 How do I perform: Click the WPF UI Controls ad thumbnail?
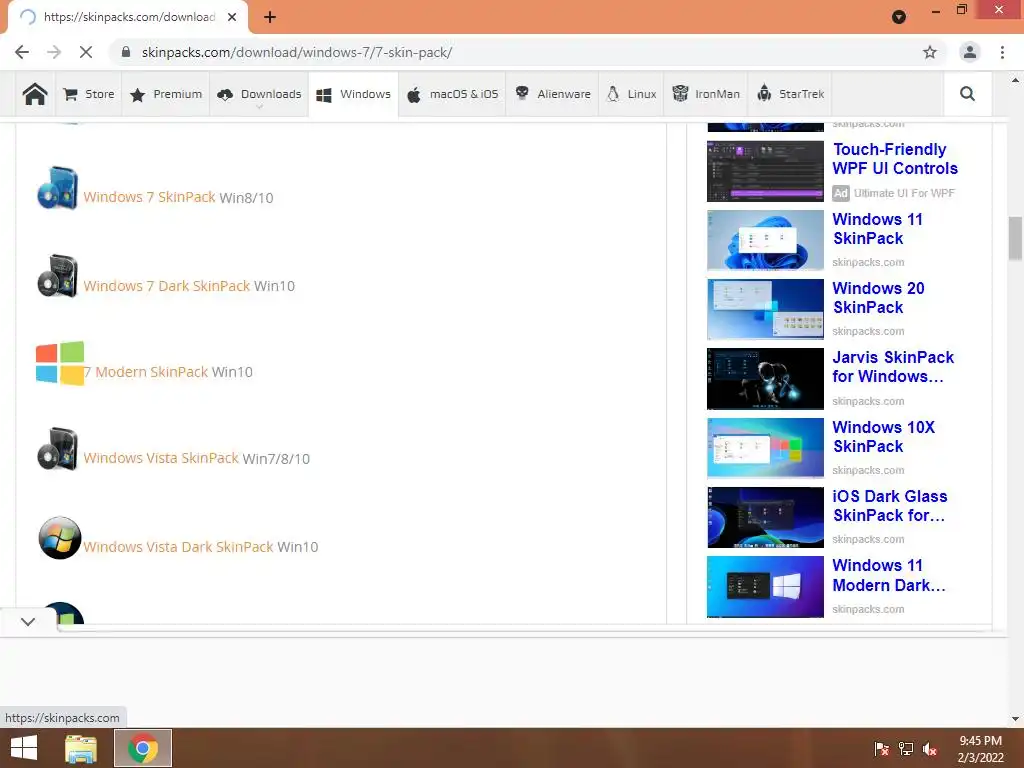coord(765,171)
